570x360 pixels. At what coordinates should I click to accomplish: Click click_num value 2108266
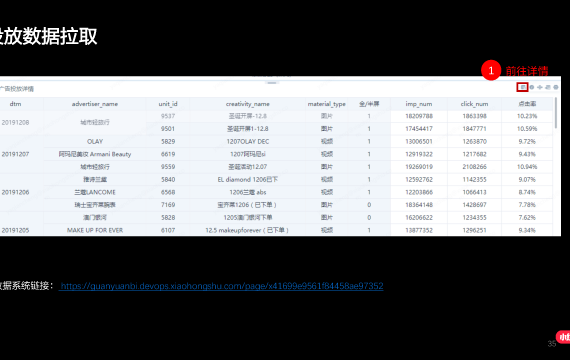pos(474,167)
